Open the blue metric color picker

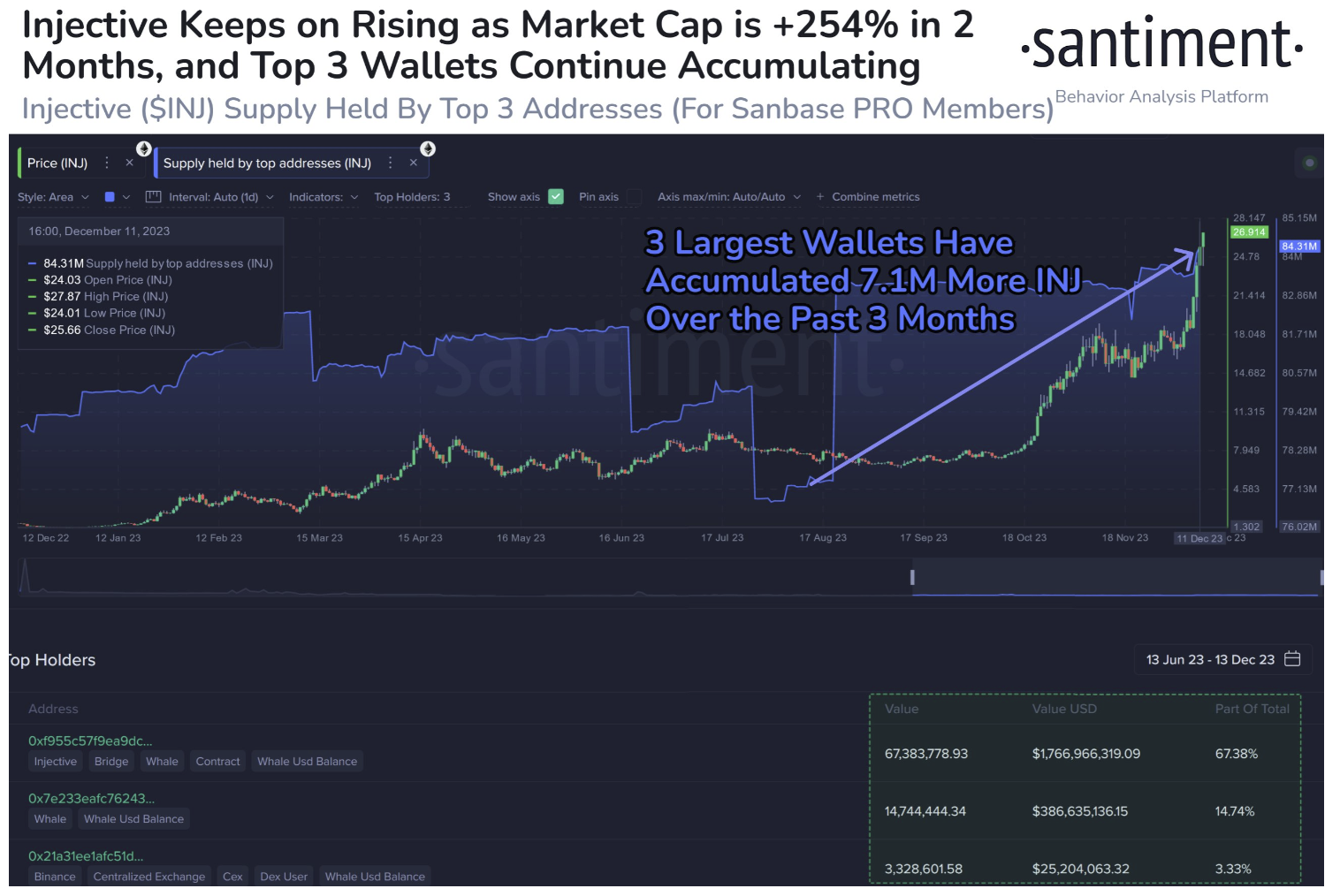pyautogui.click(x=118, y=197)
